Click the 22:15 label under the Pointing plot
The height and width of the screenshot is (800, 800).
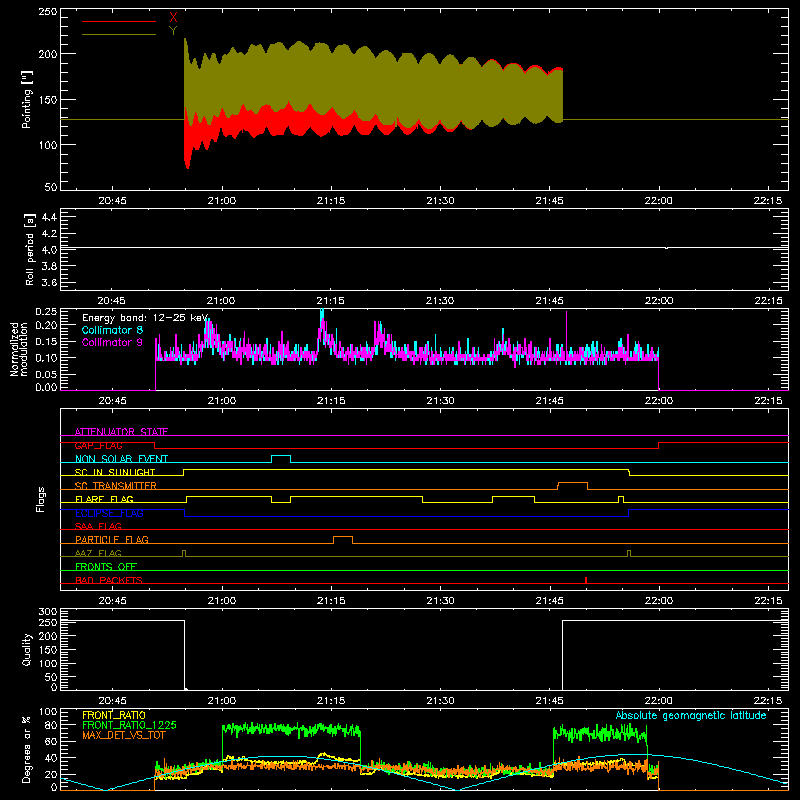tap(767, 201)
